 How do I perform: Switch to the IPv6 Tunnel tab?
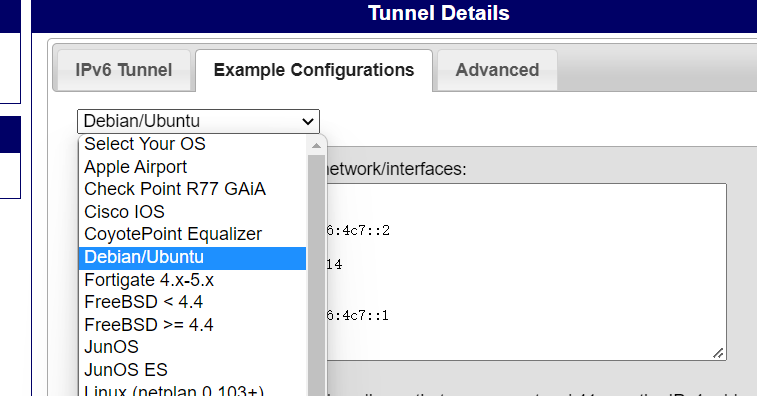click(124, 71)
